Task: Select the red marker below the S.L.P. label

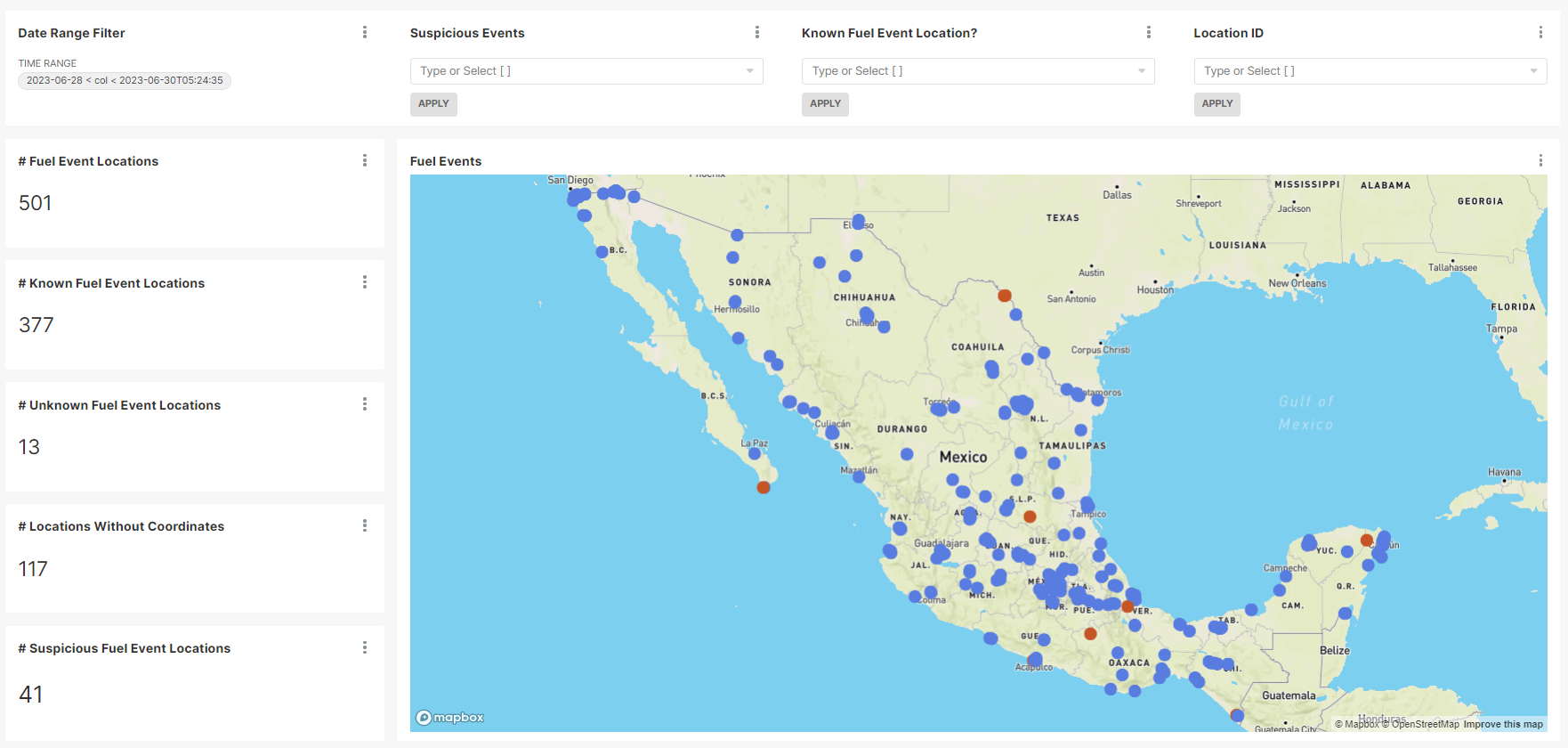Action: click(x=1030, y=516)
